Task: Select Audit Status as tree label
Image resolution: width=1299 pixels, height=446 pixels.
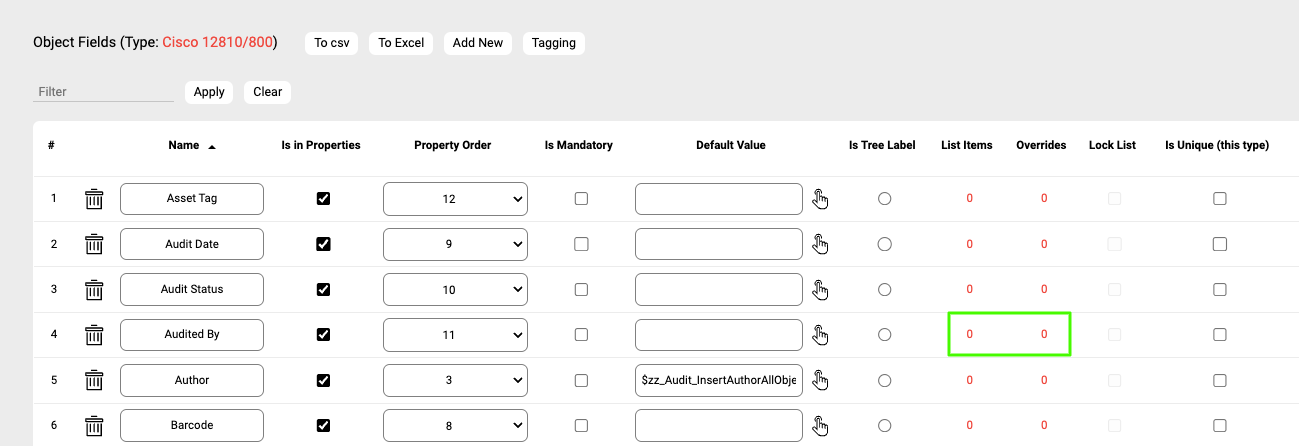Action: [884, 289]
